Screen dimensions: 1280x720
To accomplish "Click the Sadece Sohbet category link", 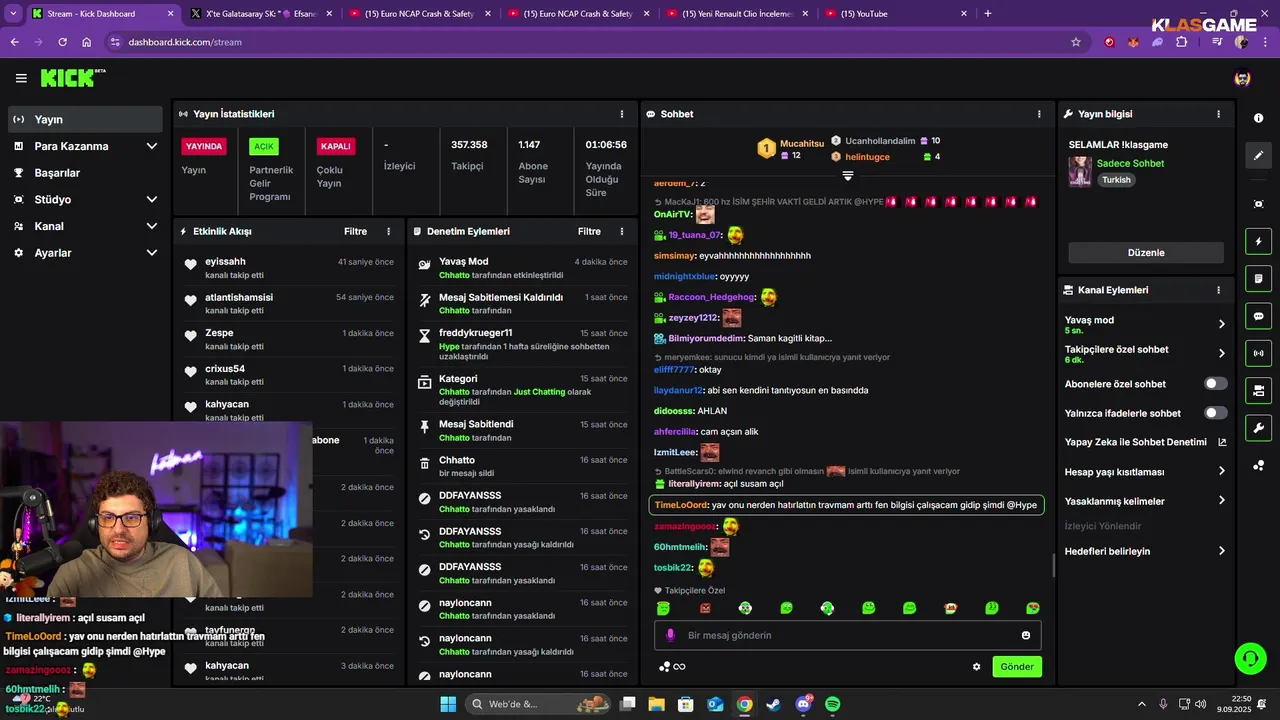I will coord(1130,163).
